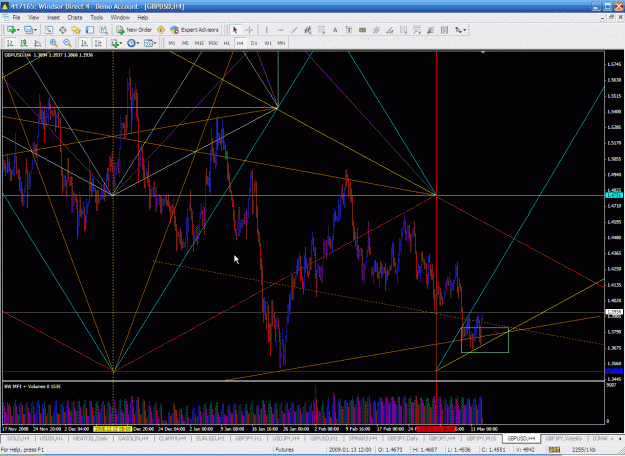Click the New Order button
Image resolution: width=625 pixels, height=456 pixels.
tap(134, 30)
